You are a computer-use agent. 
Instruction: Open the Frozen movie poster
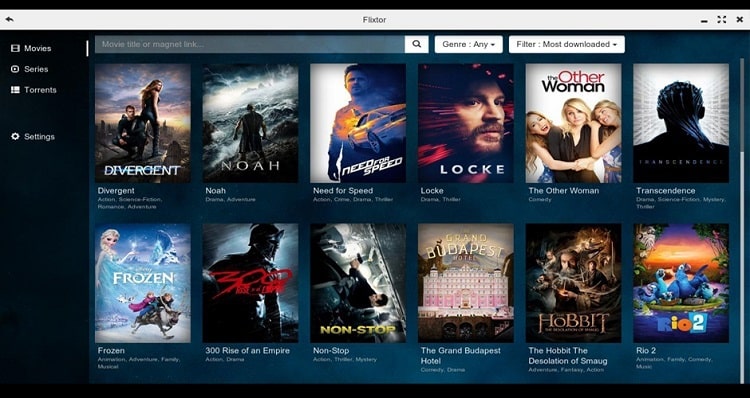point(143,283)
